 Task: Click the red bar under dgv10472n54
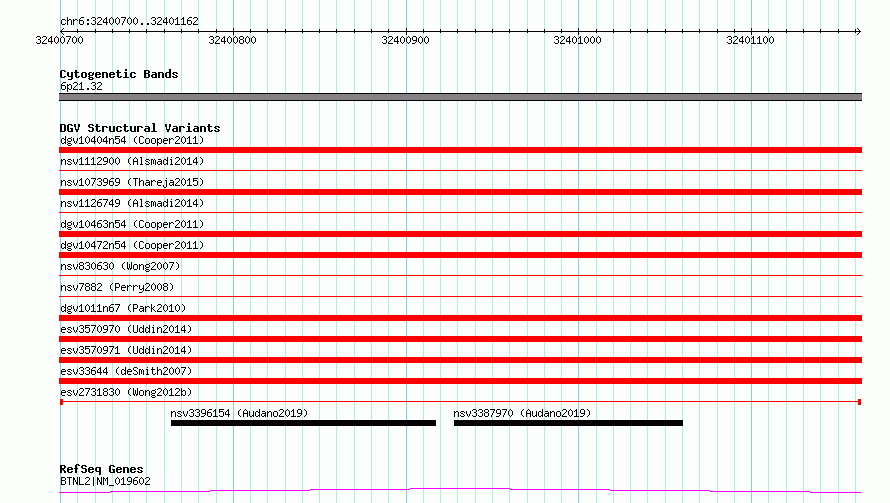460,255
